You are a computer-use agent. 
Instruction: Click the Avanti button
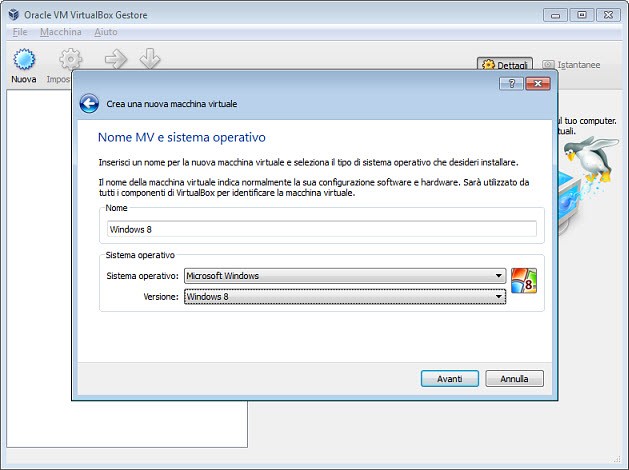450,379
